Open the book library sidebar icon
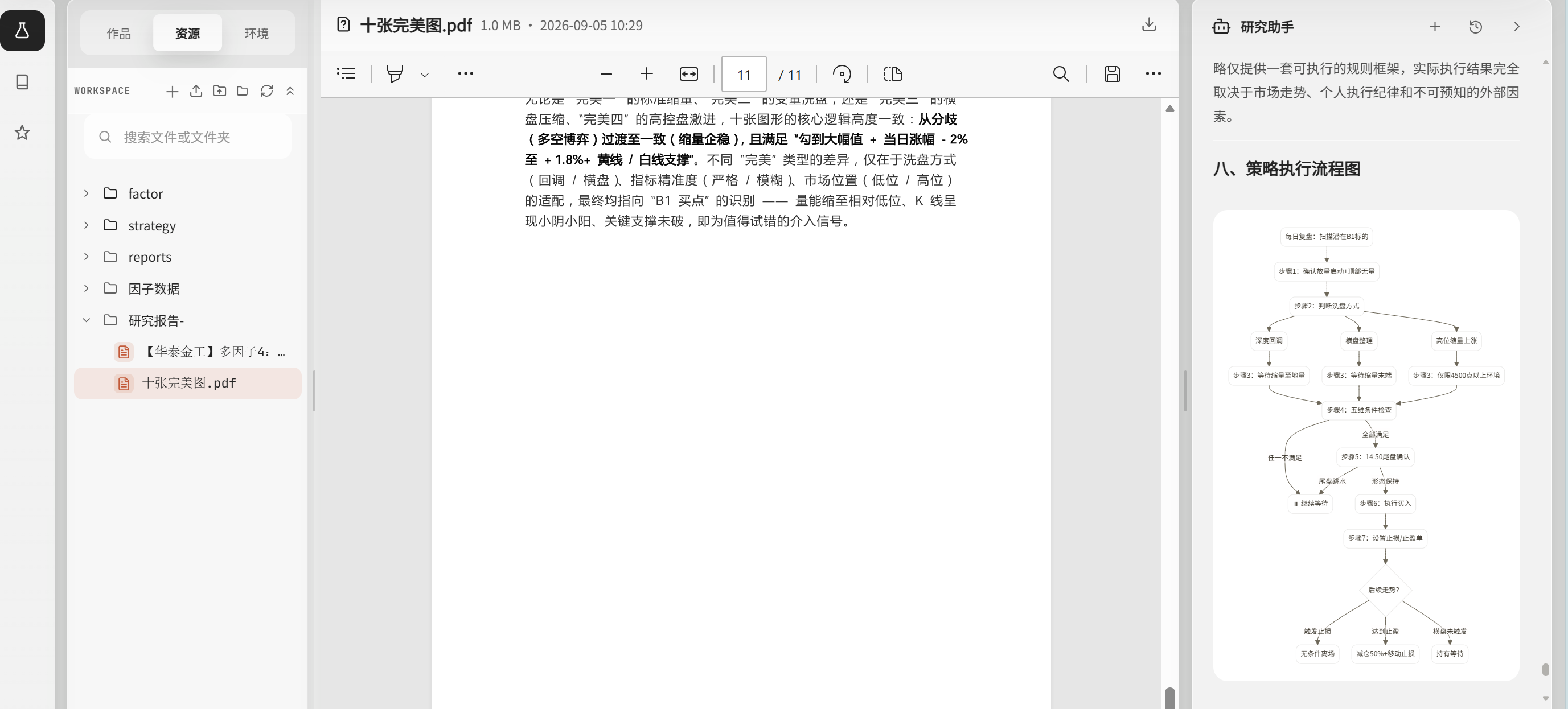1568x709 pixels. point(23,81)
